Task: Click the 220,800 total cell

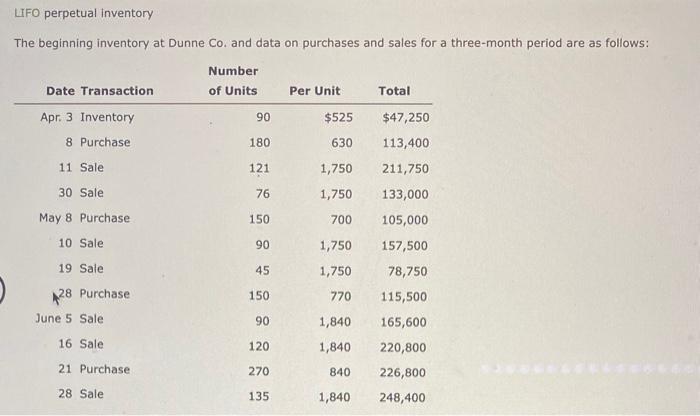Action: (x=403, y=347)
